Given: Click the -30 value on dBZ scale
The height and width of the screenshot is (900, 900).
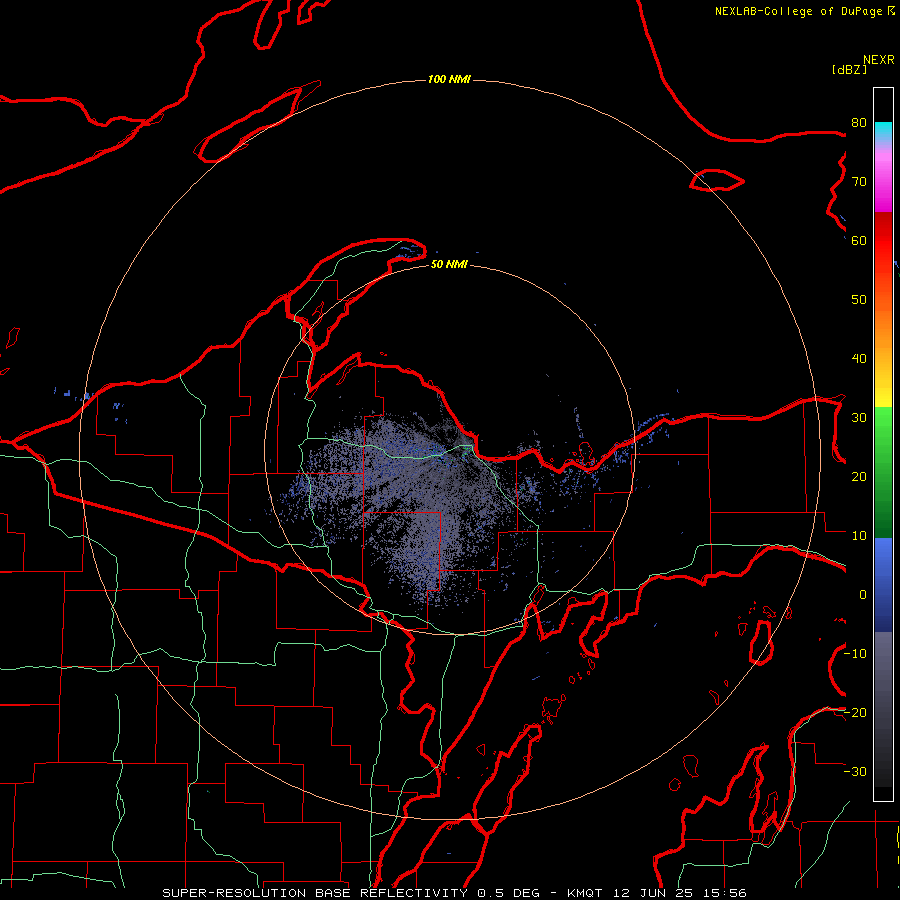Looking at the screenshot, I should pos(856,772).
